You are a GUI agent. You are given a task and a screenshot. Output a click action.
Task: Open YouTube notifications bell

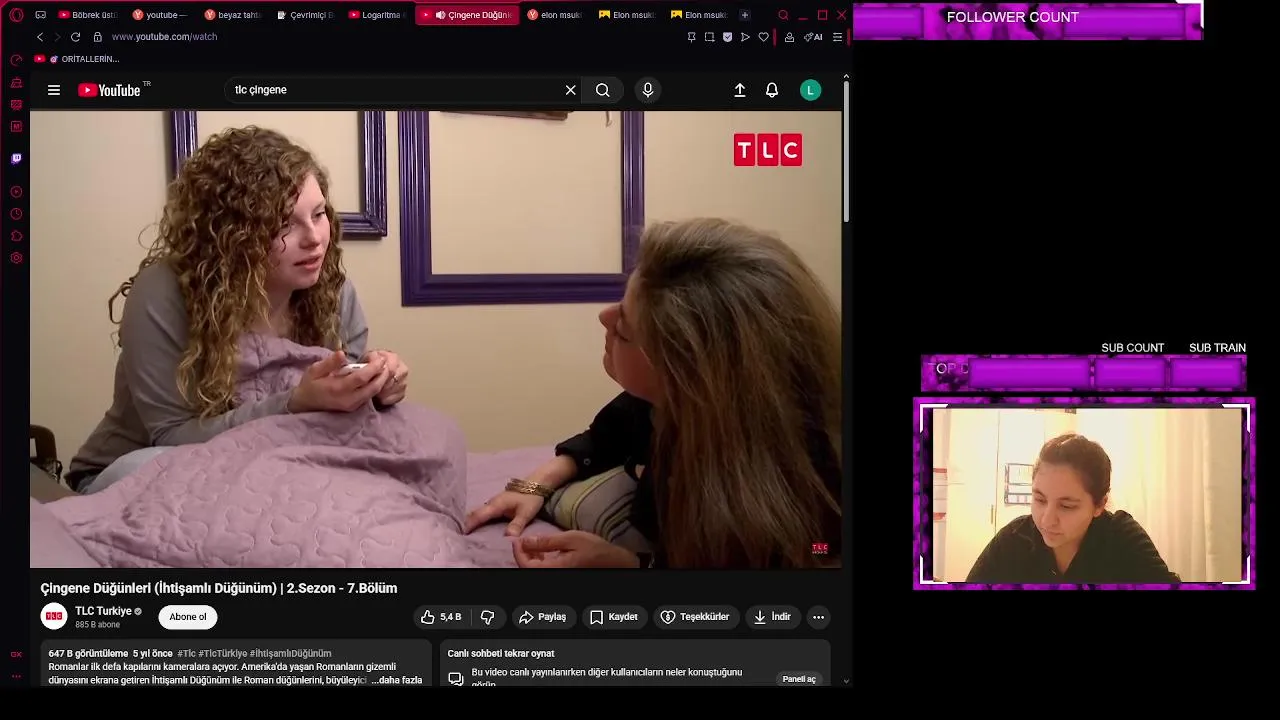[772, 90]
